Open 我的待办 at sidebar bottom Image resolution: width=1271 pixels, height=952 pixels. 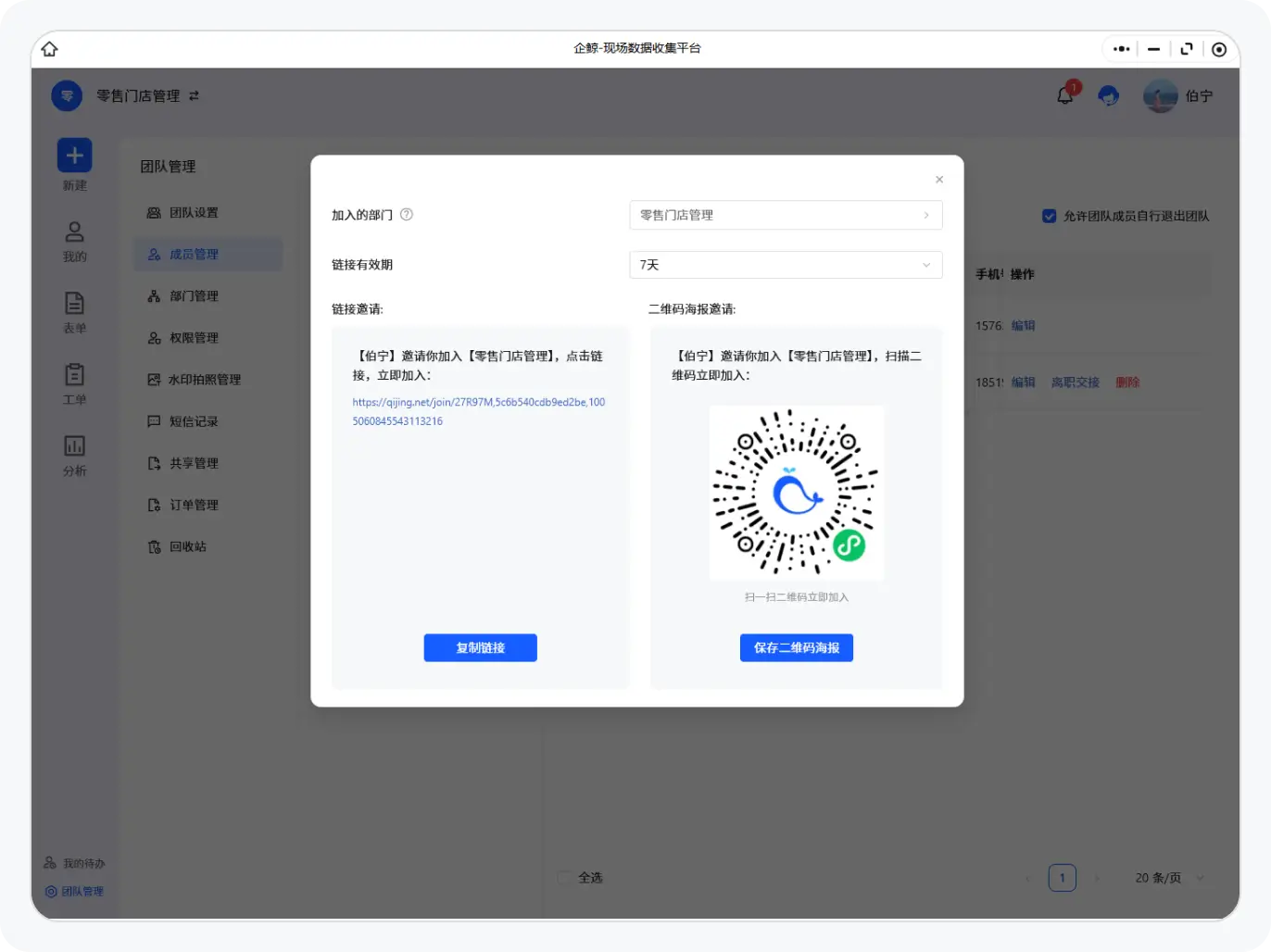(74, 863)
